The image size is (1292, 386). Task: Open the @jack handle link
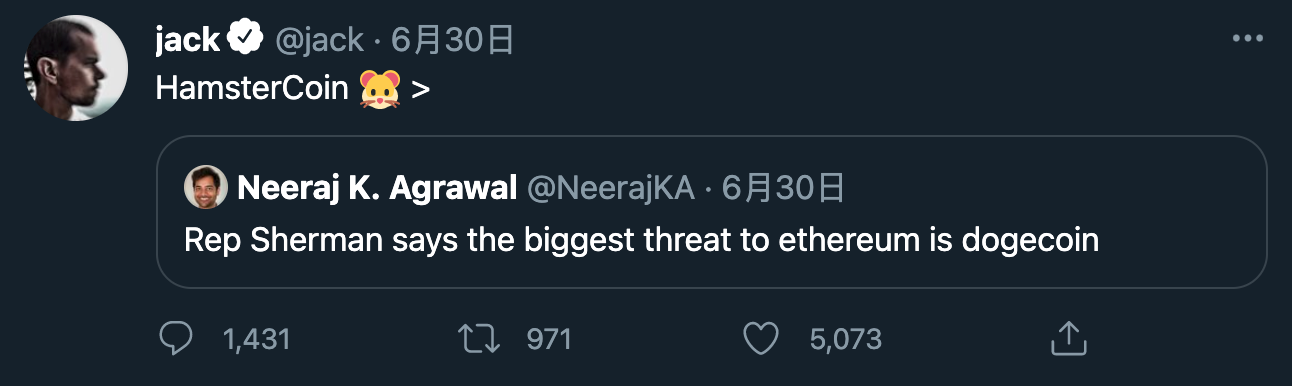pos(319,39)
